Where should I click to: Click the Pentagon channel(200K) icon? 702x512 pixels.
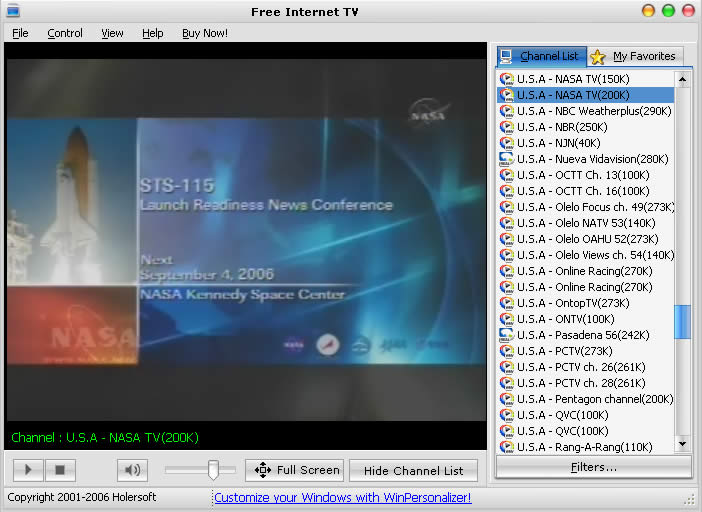pos(507,399)
